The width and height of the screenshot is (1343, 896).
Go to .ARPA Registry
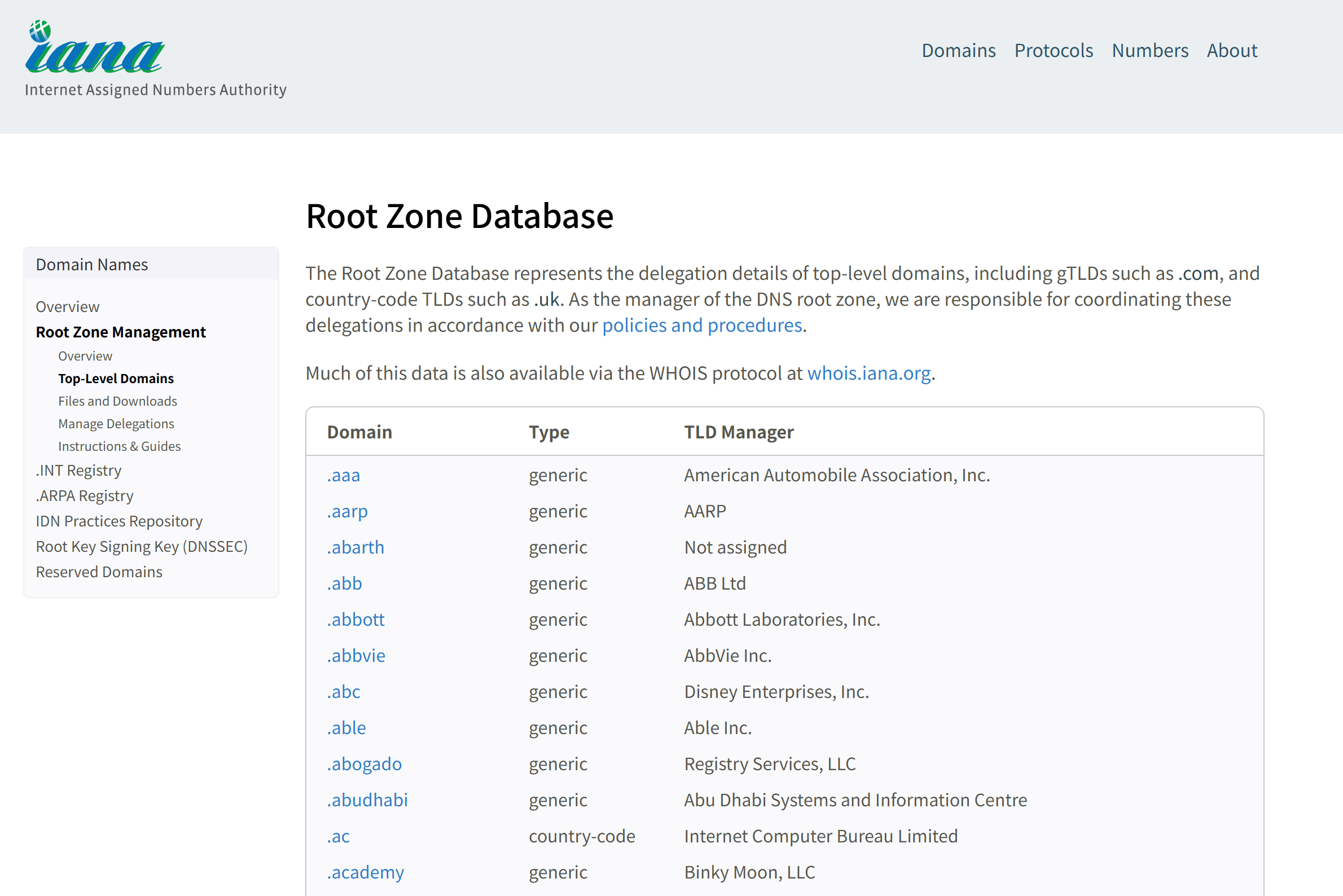[x=85, y=495]
